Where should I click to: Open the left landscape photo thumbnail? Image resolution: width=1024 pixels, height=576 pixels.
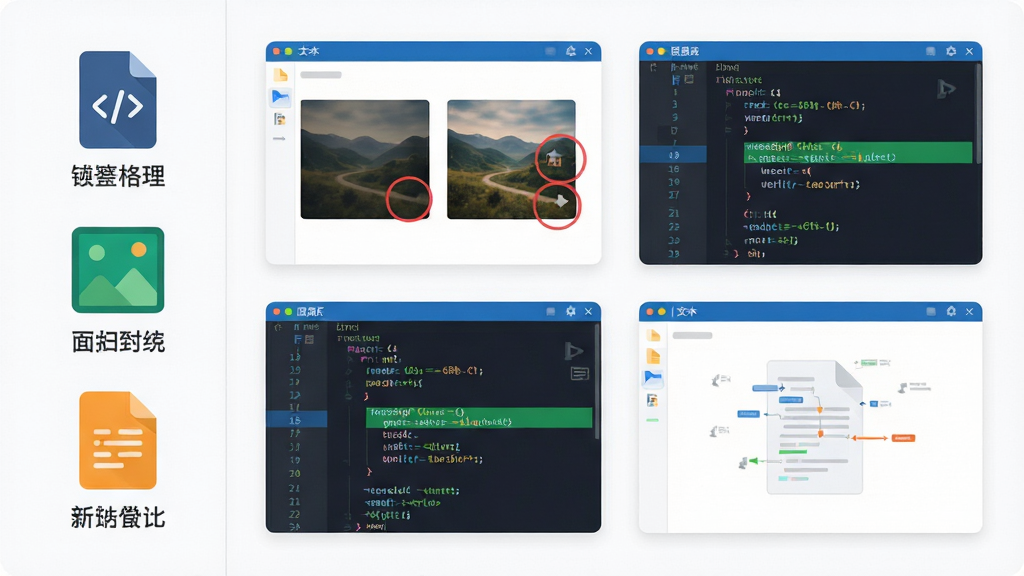click(x=365, y=159)
